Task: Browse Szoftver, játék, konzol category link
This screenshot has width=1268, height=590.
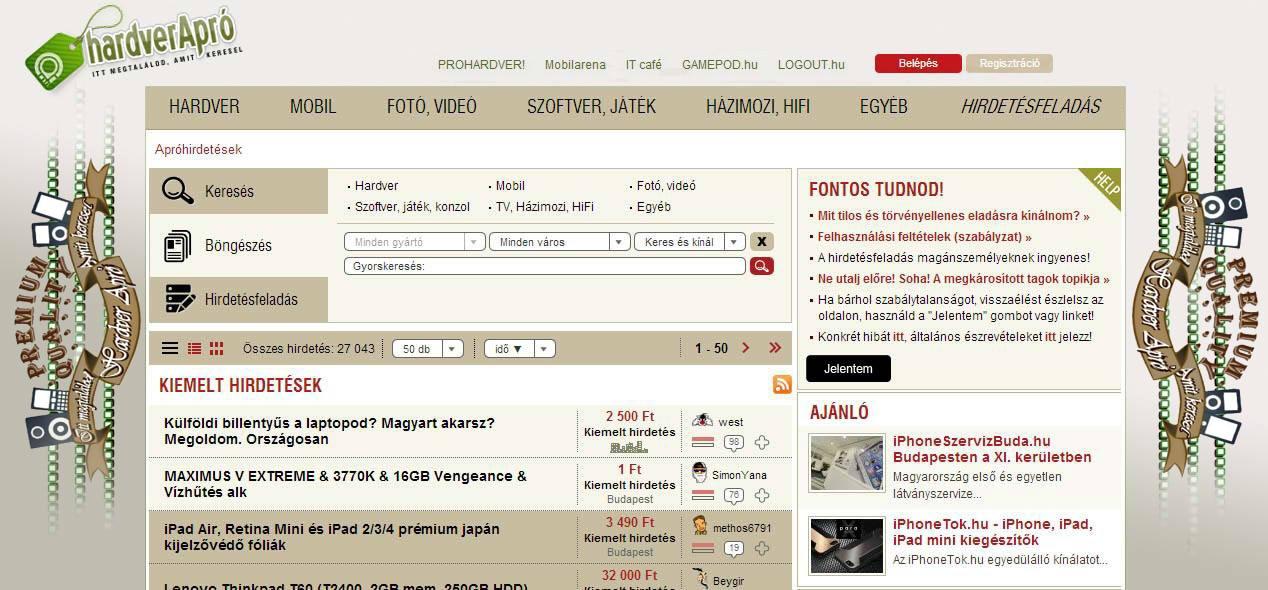Action: pos(412,207)
